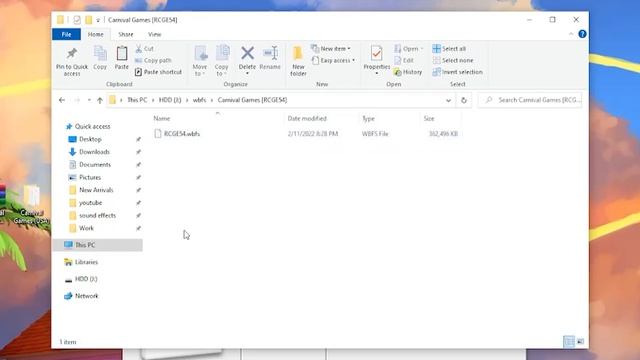Image resolution: width=640 pixels, height=360 pixels.
Task: Click the search box for Carnival Games
Action: (x=530, y=100)
